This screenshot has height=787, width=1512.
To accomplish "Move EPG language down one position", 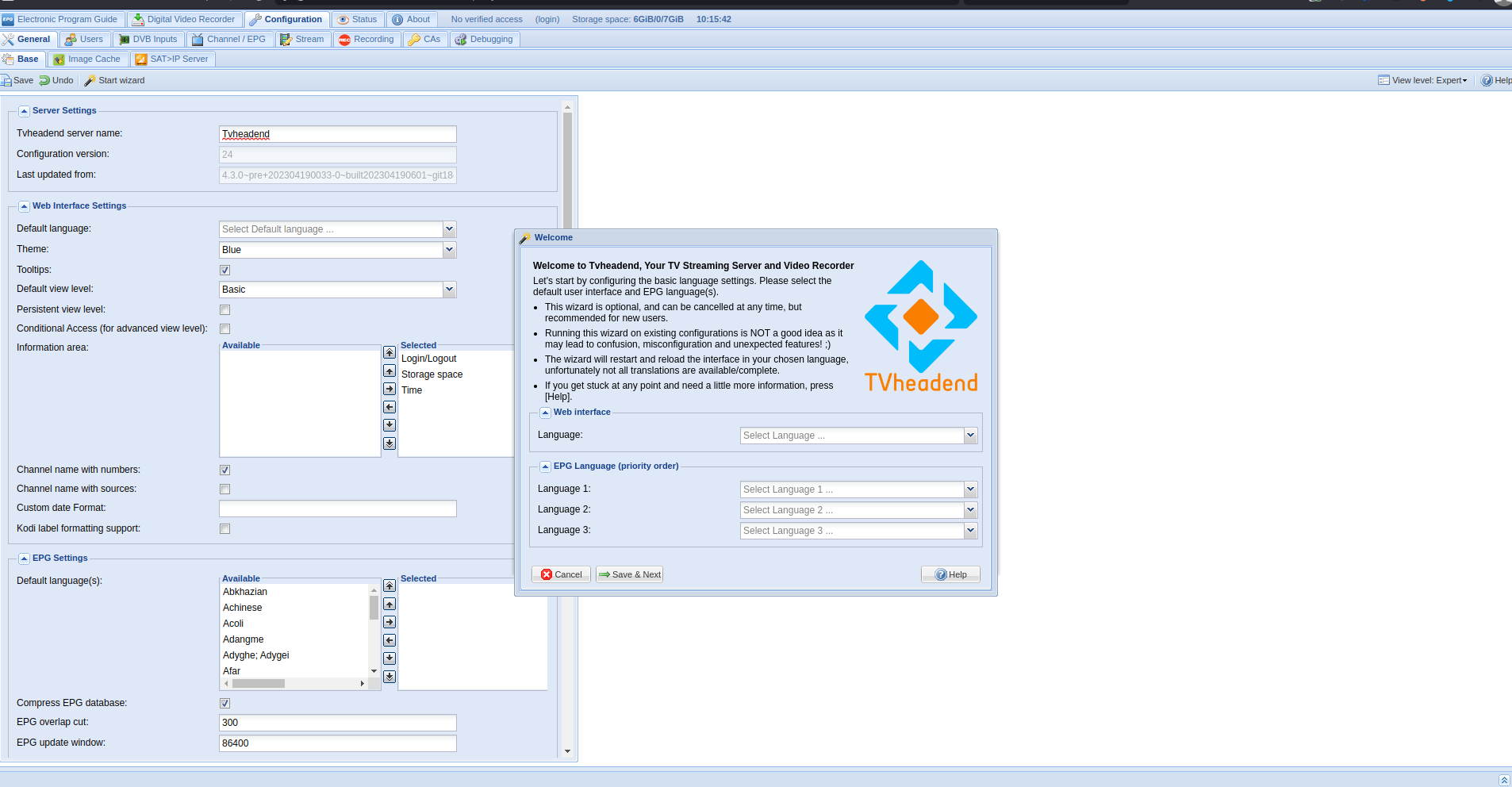I will pyautogui.click(x=390, y=658).
